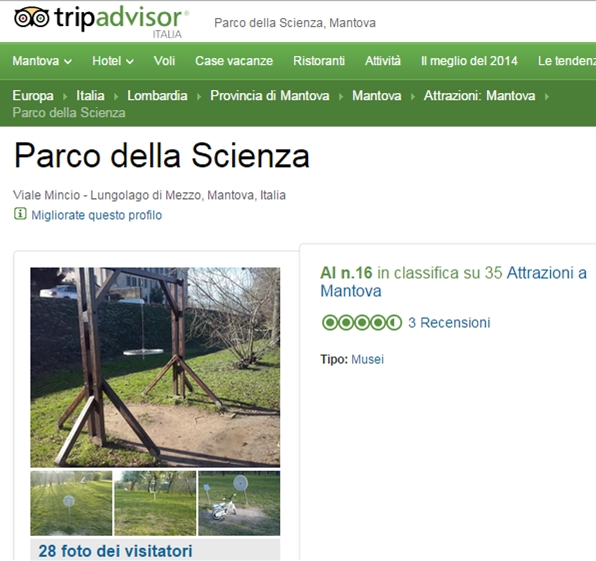Open thumbnail showing the white bicycle
Screen dimensions: 596x561
click(239, 503)
